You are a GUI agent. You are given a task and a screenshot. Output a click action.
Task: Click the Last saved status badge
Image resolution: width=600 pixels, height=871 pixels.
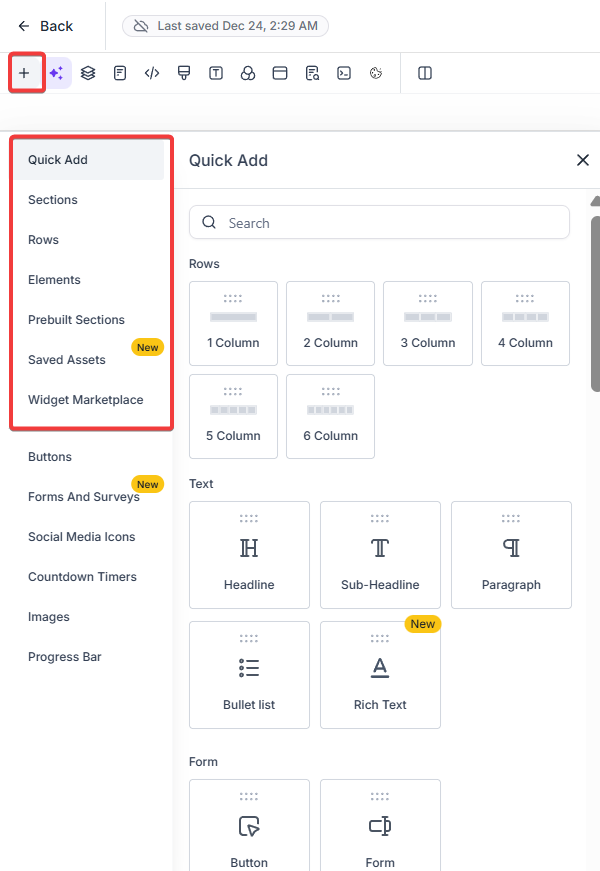(225, 26)
